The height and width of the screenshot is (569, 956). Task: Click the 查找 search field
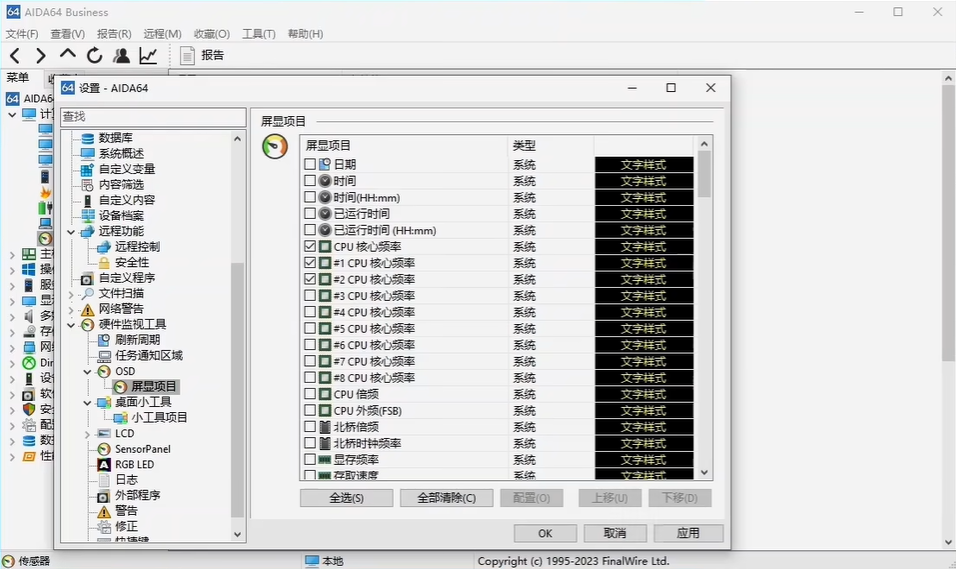(152, 117)
